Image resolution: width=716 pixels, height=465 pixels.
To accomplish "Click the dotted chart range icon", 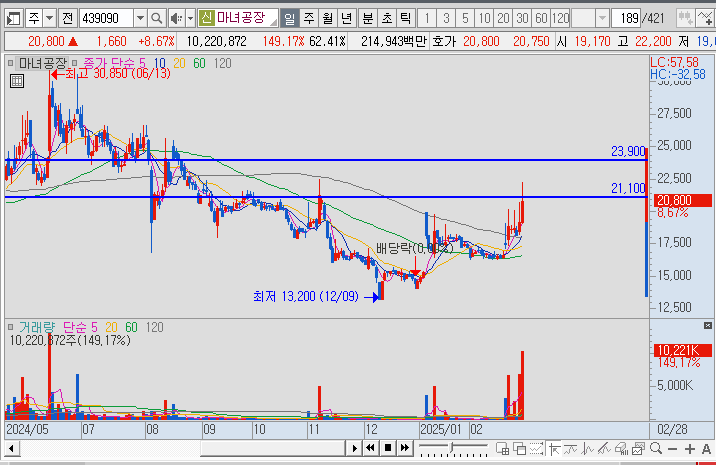I will click(x=536, y=449).
